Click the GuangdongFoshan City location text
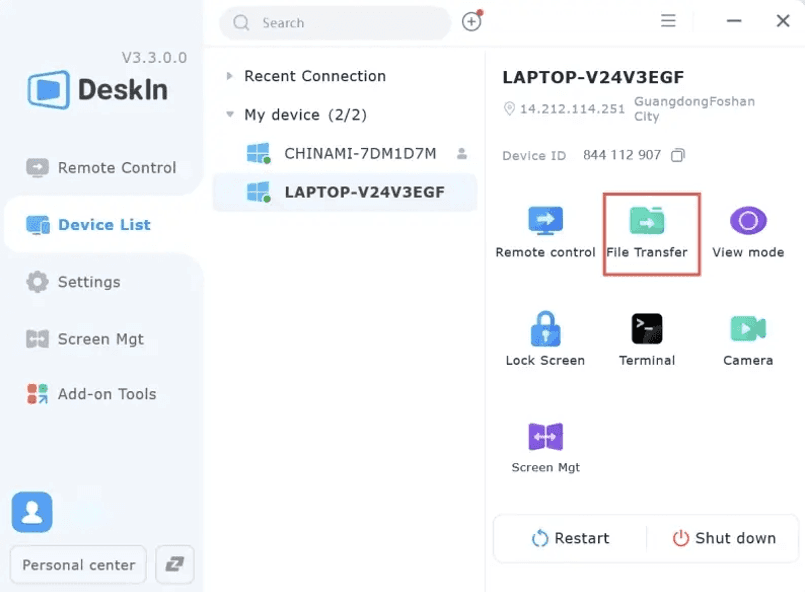The image size is (805, 592). (694, 108)
